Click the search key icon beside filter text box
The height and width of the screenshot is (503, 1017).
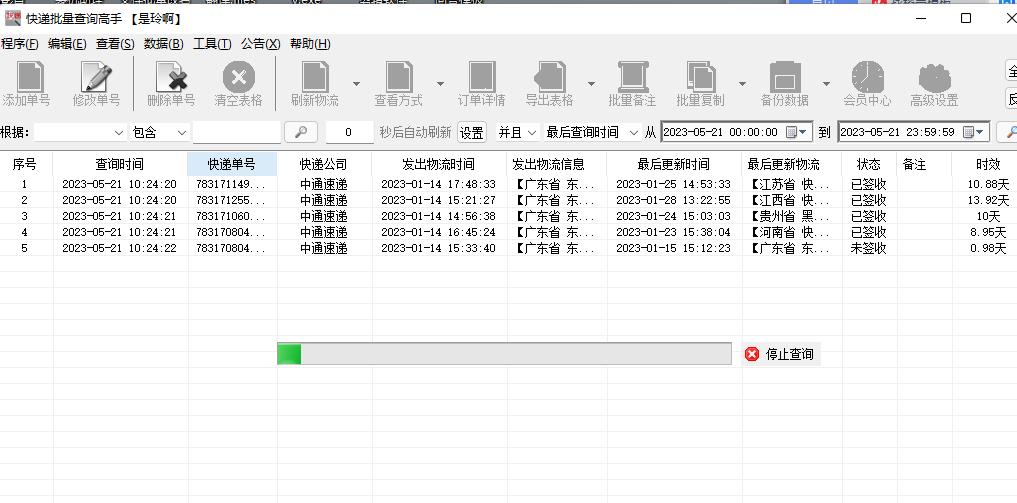pos(301,132)
